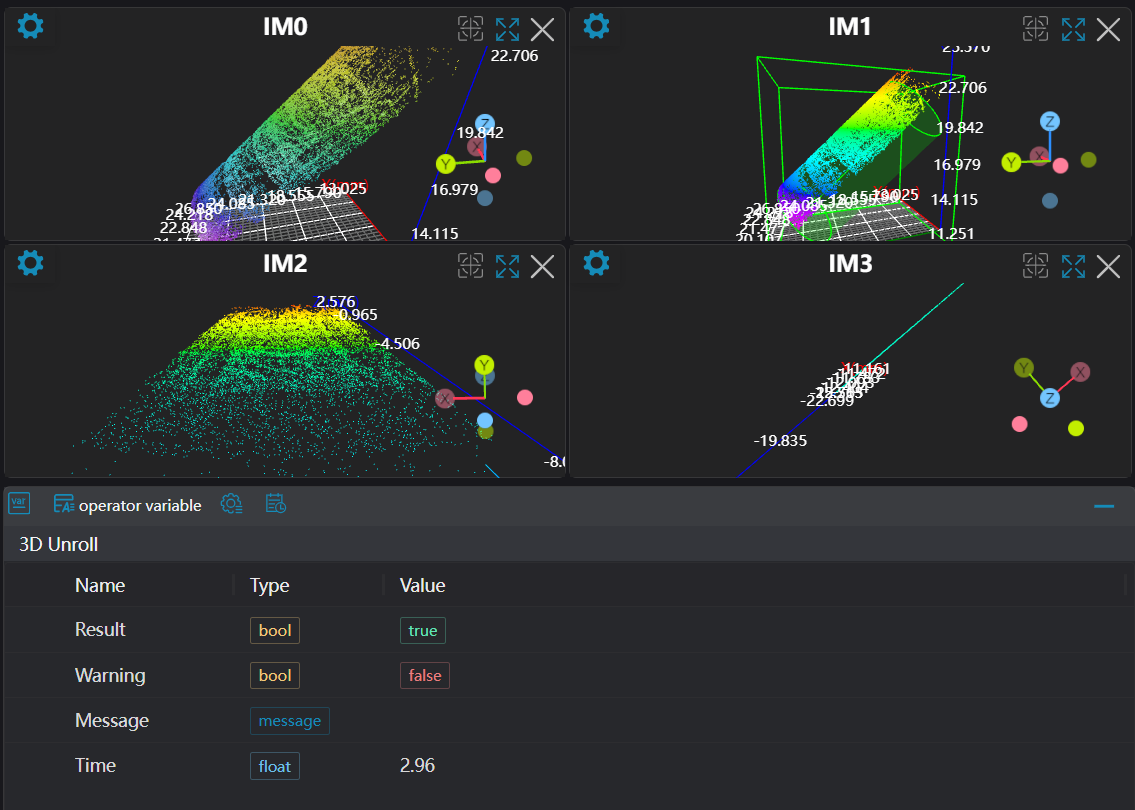This screenshot has height=810, width=1135.
Task: Close the IM2 view panel
Action: 542,266
